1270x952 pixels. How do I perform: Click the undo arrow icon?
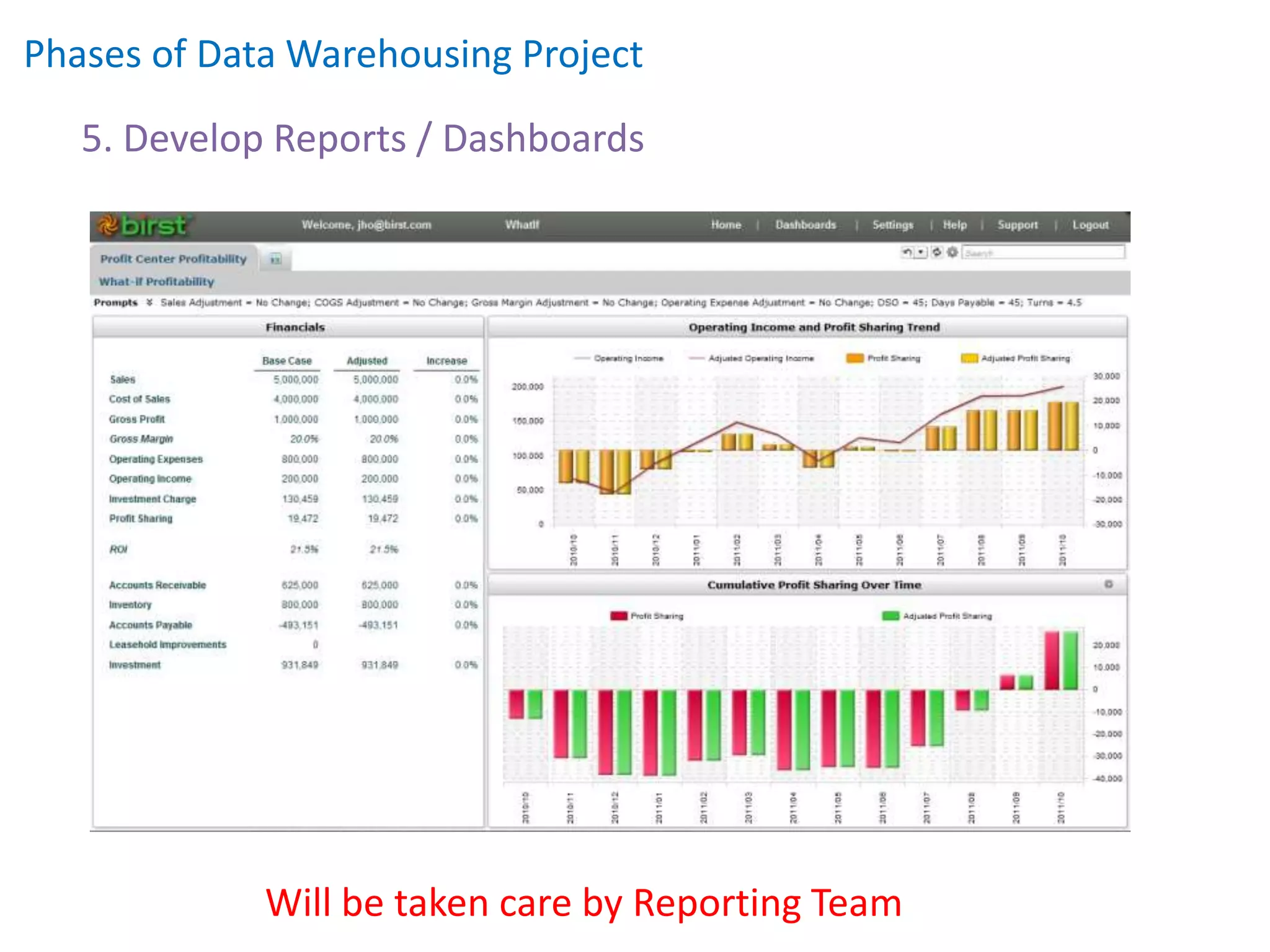(x=907, y=252)
